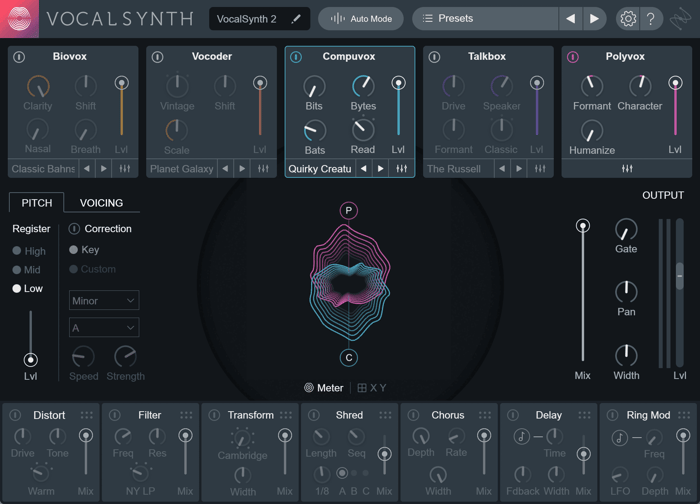This screenshot has width=700, height=504.
Task: Enable pitch Correction power toggle
Action: tap(74, 229)
